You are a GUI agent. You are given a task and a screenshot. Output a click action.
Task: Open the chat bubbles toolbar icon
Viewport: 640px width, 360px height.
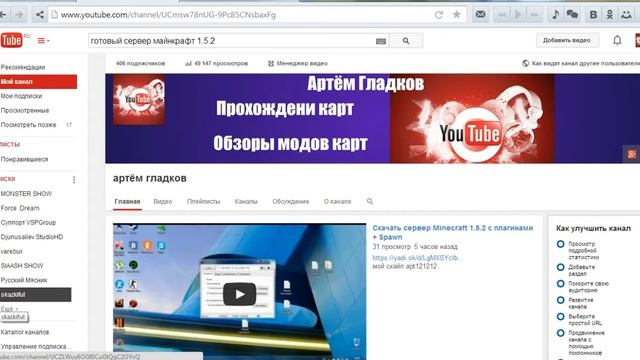572,14
